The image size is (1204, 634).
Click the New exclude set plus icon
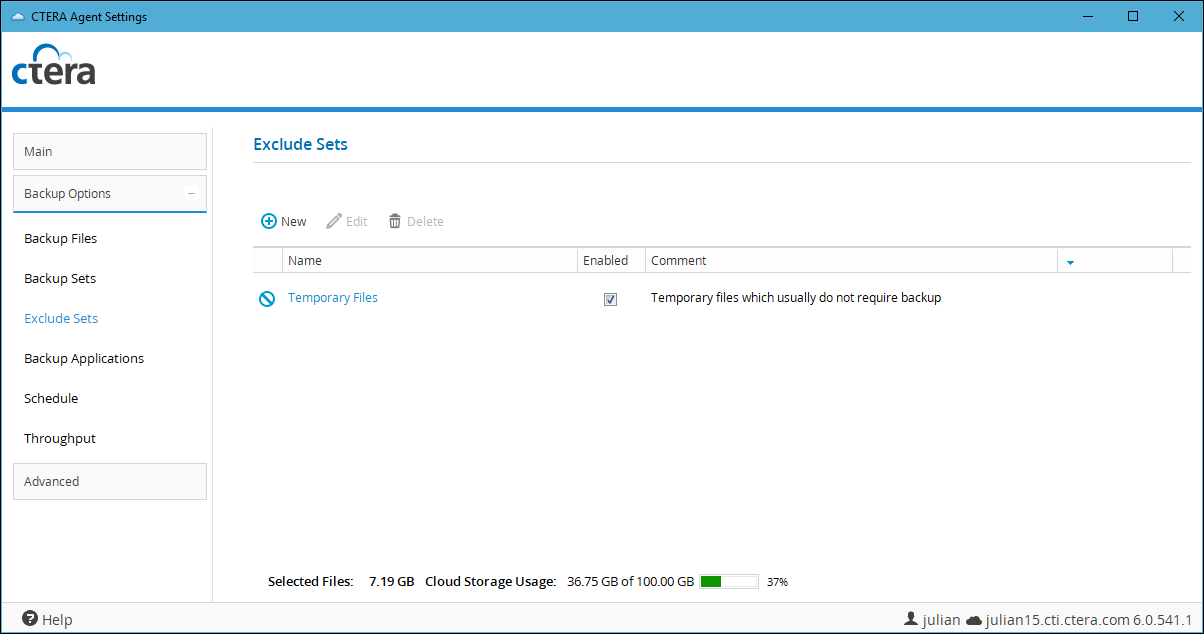(268, 221)
